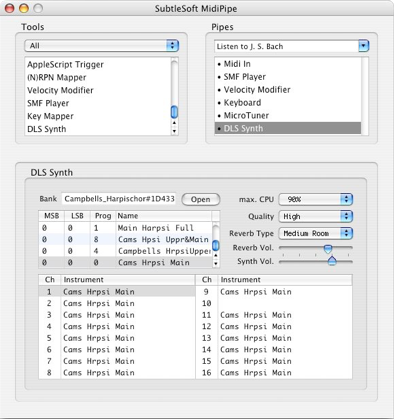
Task: Select channel 12 instrument row
Action: click(x=274, y=326)
